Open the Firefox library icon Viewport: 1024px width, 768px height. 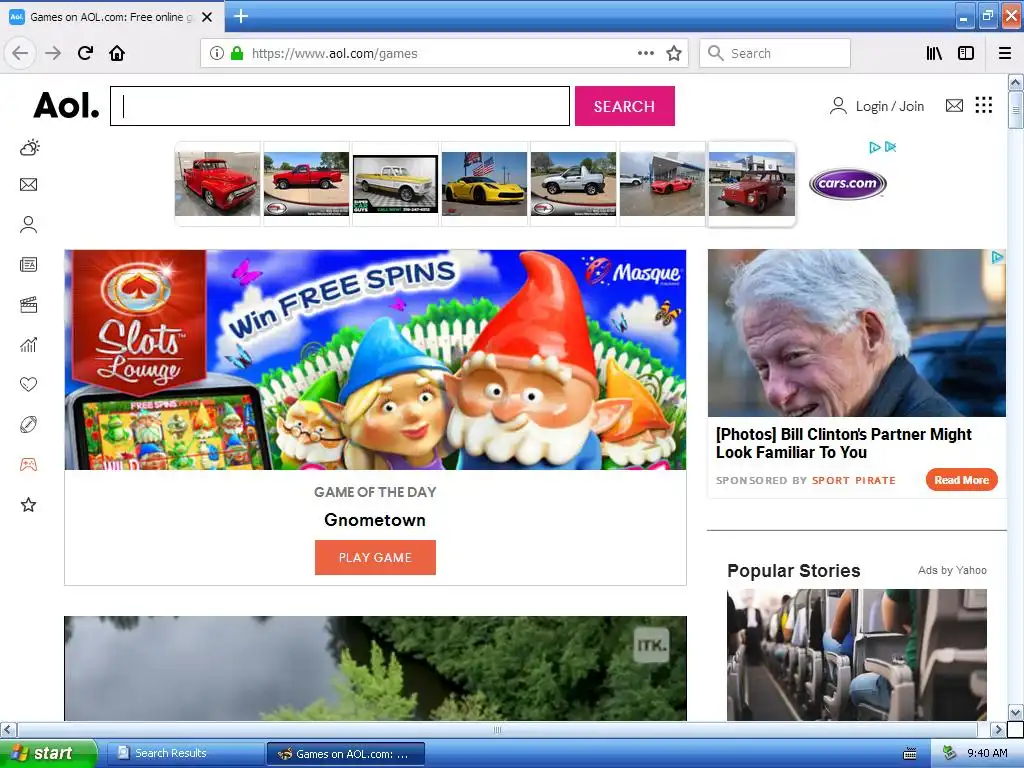934,53
